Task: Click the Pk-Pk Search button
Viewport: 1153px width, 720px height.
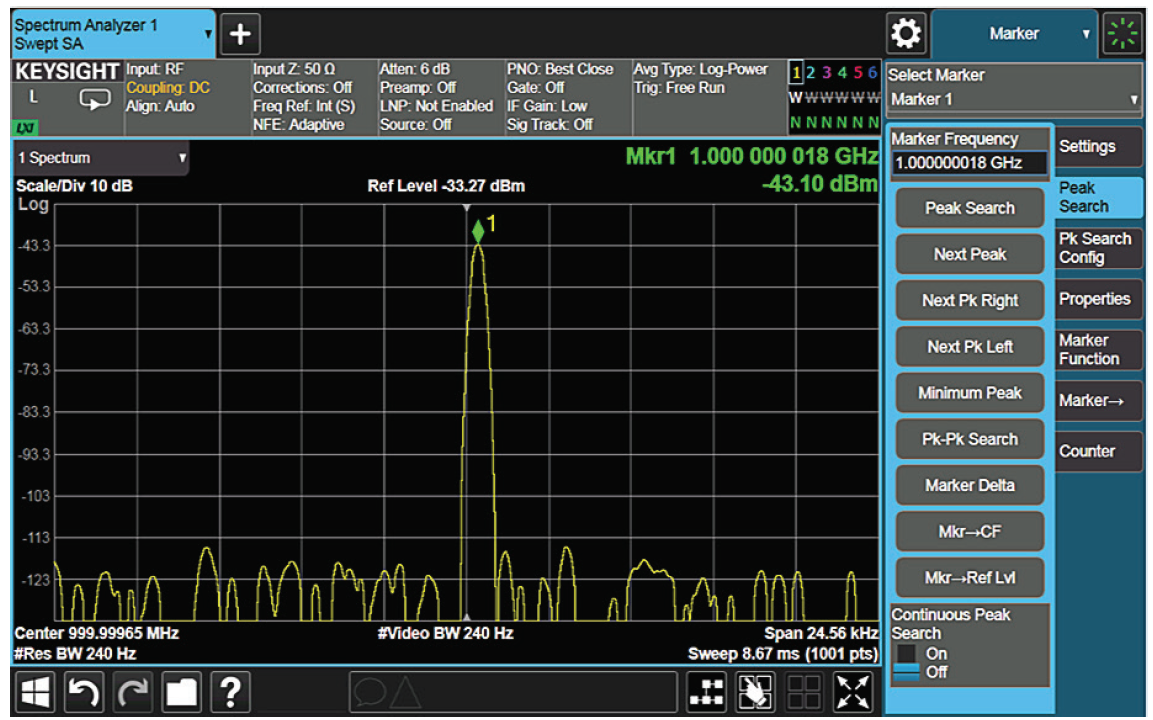Action: coord(969,439)
